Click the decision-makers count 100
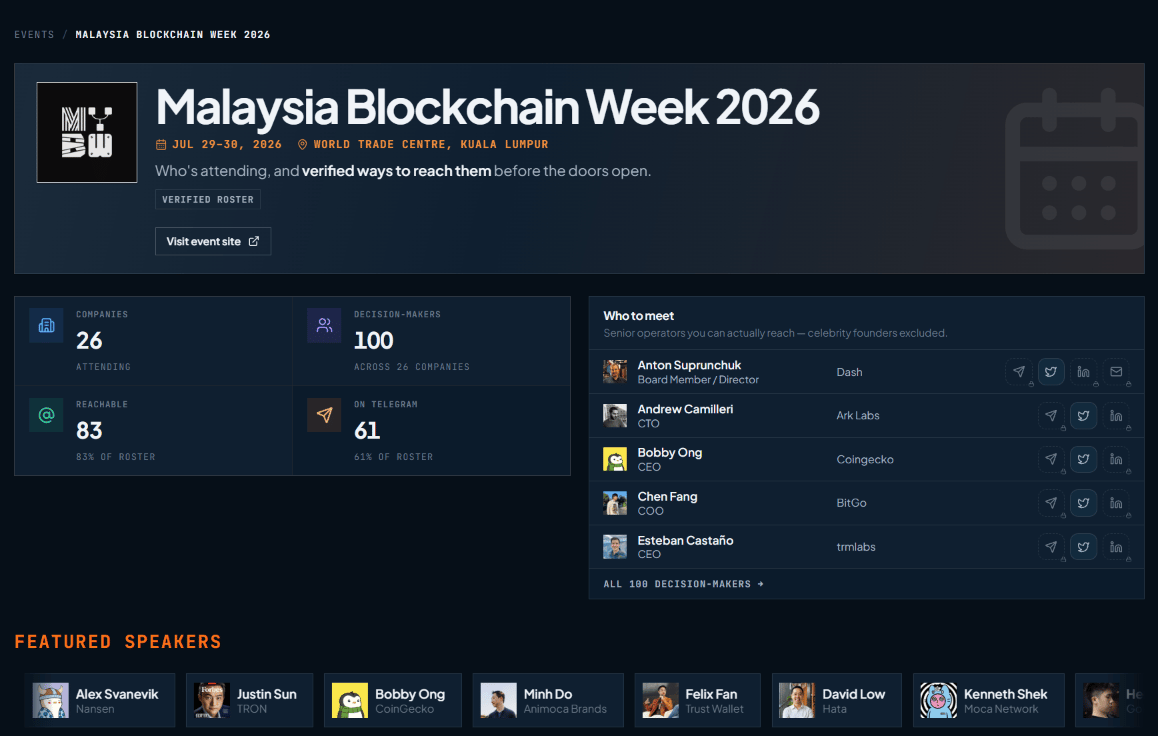This screenshot has height=736, width=1159. click(x=373, y=340)
